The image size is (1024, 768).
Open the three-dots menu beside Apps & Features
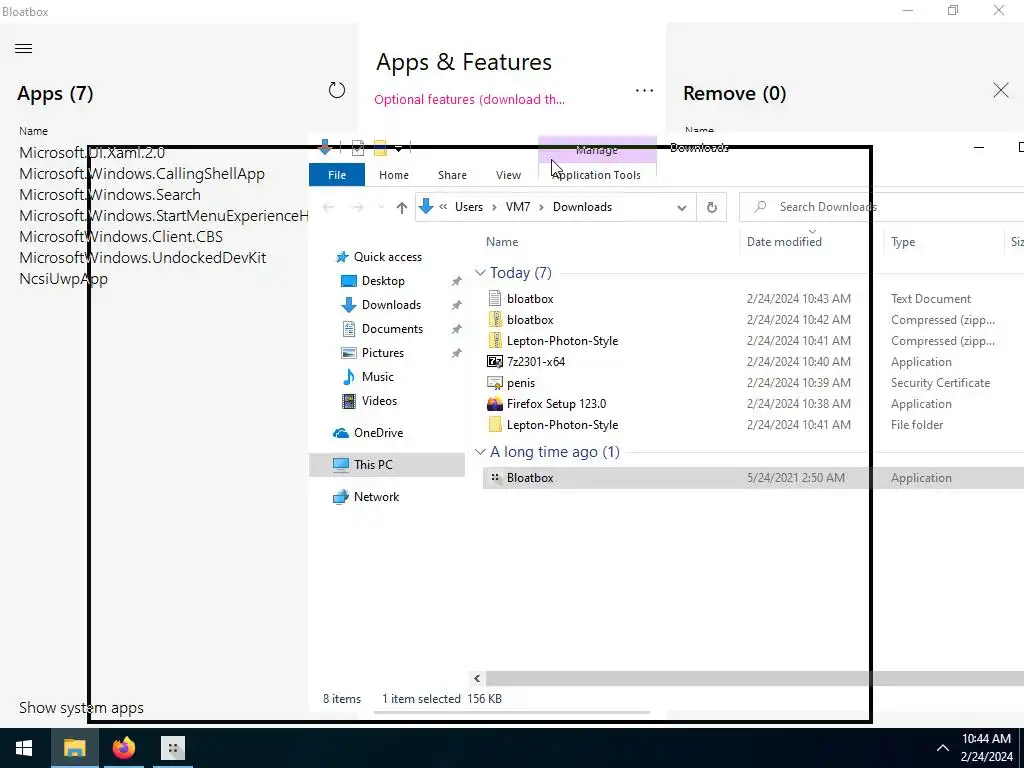point(645,91)
